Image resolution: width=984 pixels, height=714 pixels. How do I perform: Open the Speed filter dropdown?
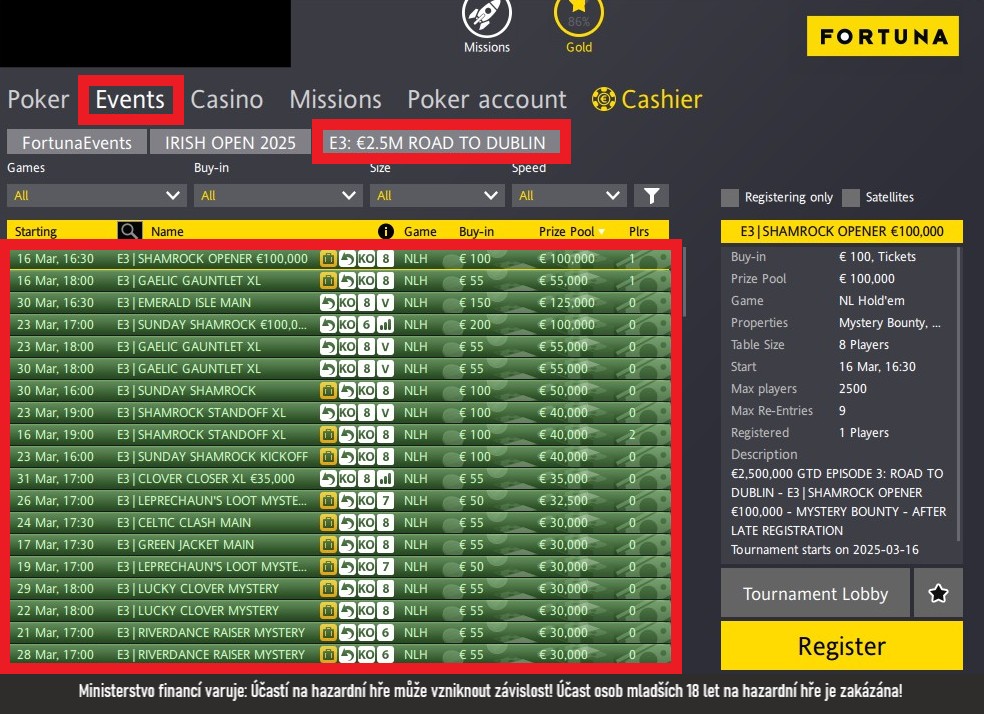[x=569, y=196]
